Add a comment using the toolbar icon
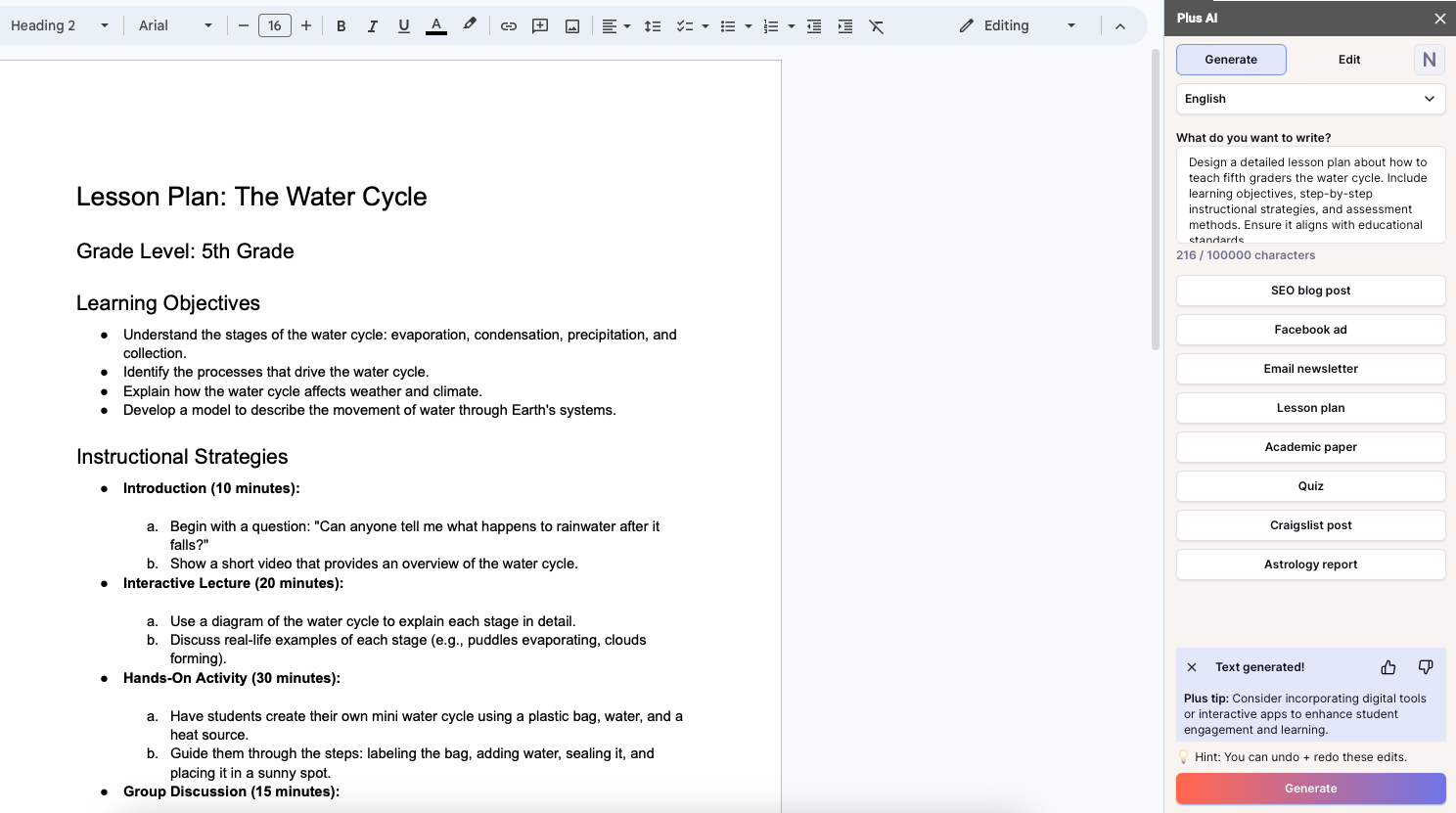The height and width of the screenshot is (813, 1456). 540,26
